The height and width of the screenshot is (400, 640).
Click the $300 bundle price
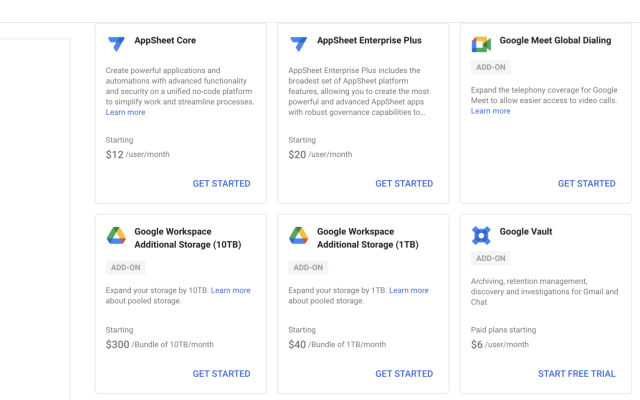tap(160, 344)
